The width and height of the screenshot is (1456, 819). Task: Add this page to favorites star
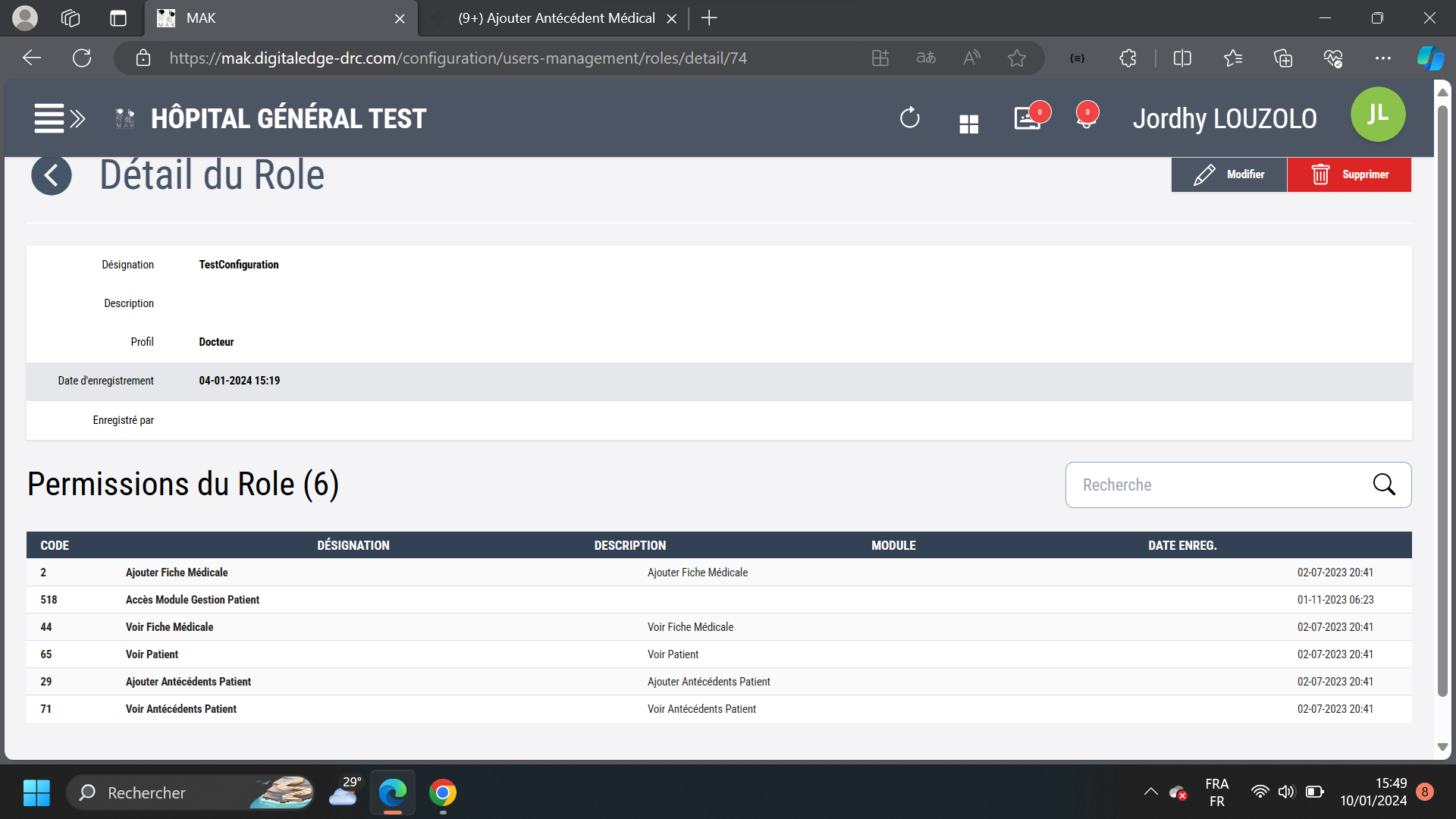coord(1017,58)
